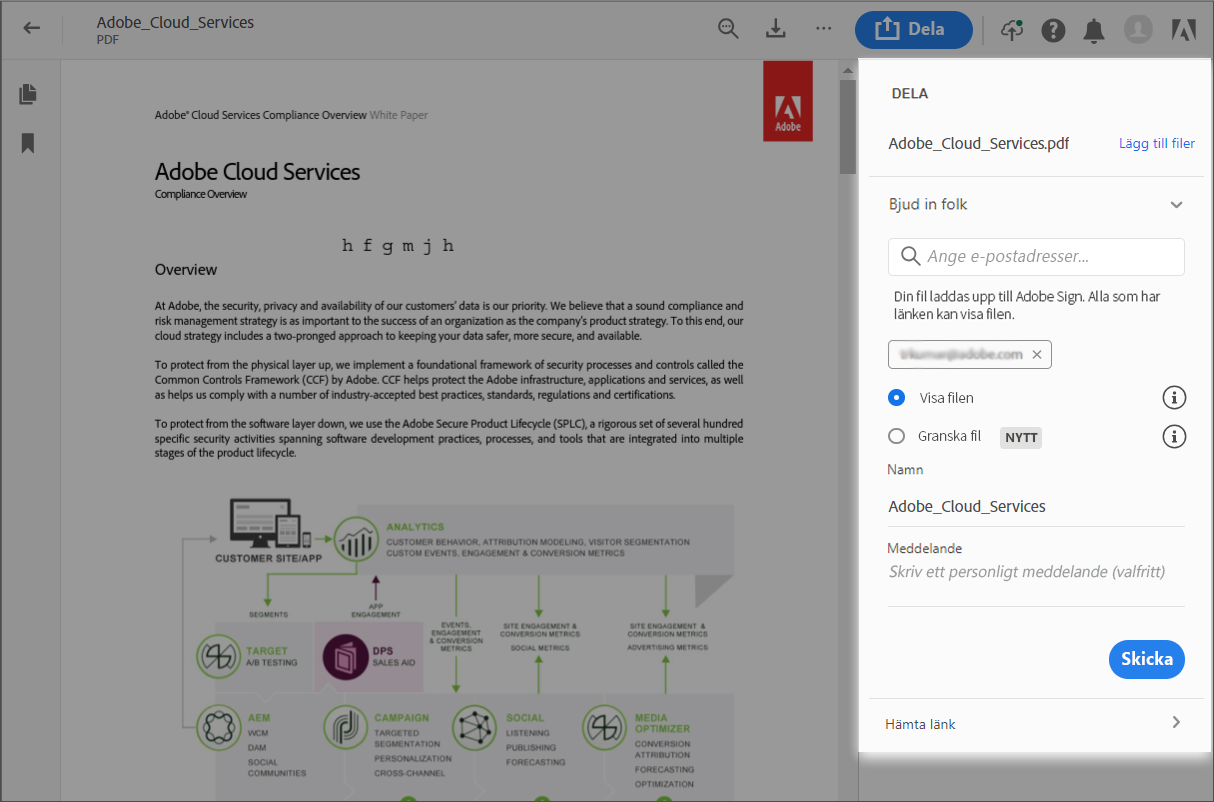The image size is (1214, 802).
Task: Click the Adobe_Cloud_Services title in top bar
Action: [175, 22]
